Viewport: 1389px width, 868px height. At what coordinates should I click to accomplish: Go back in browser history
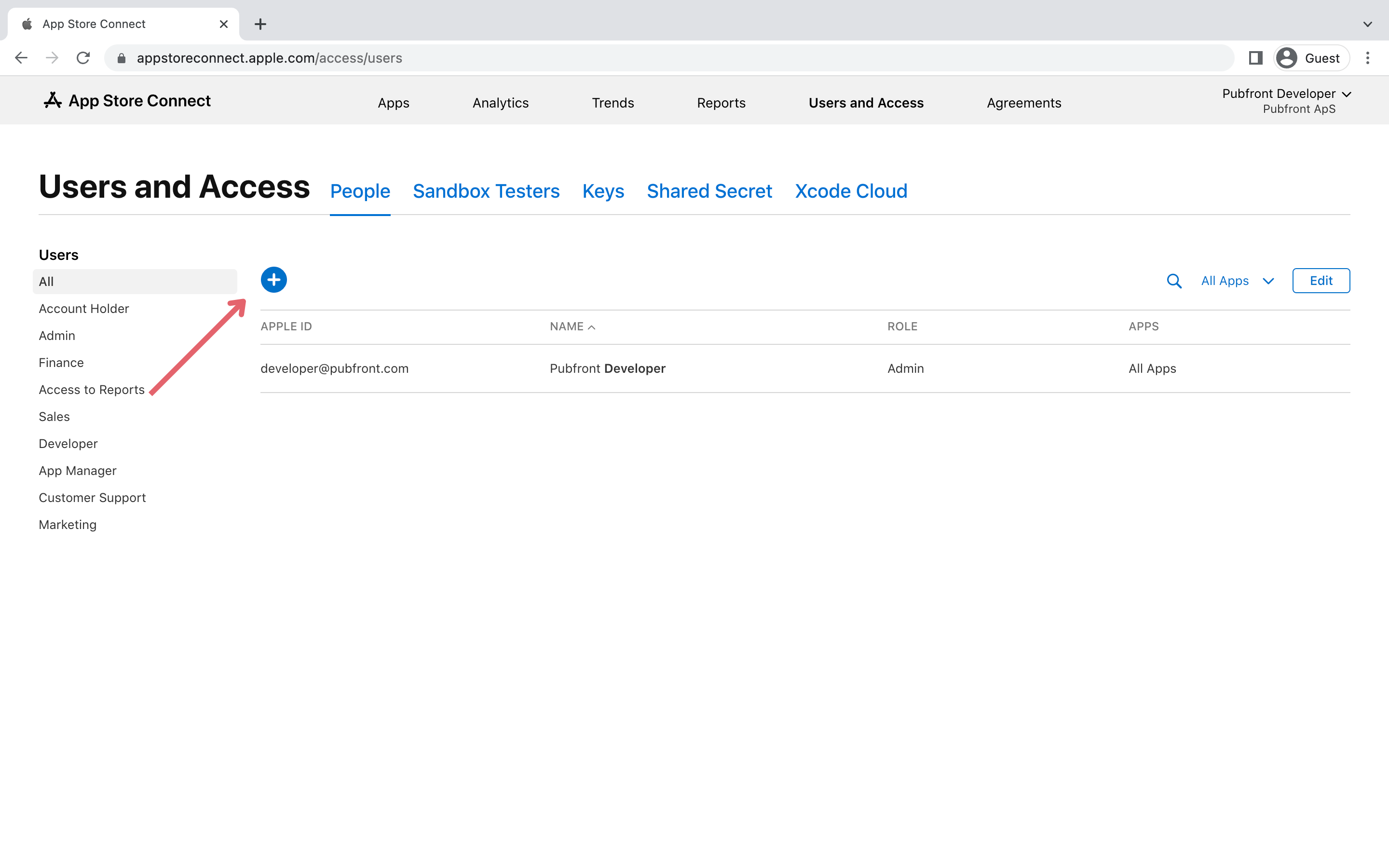pos(21,58)
